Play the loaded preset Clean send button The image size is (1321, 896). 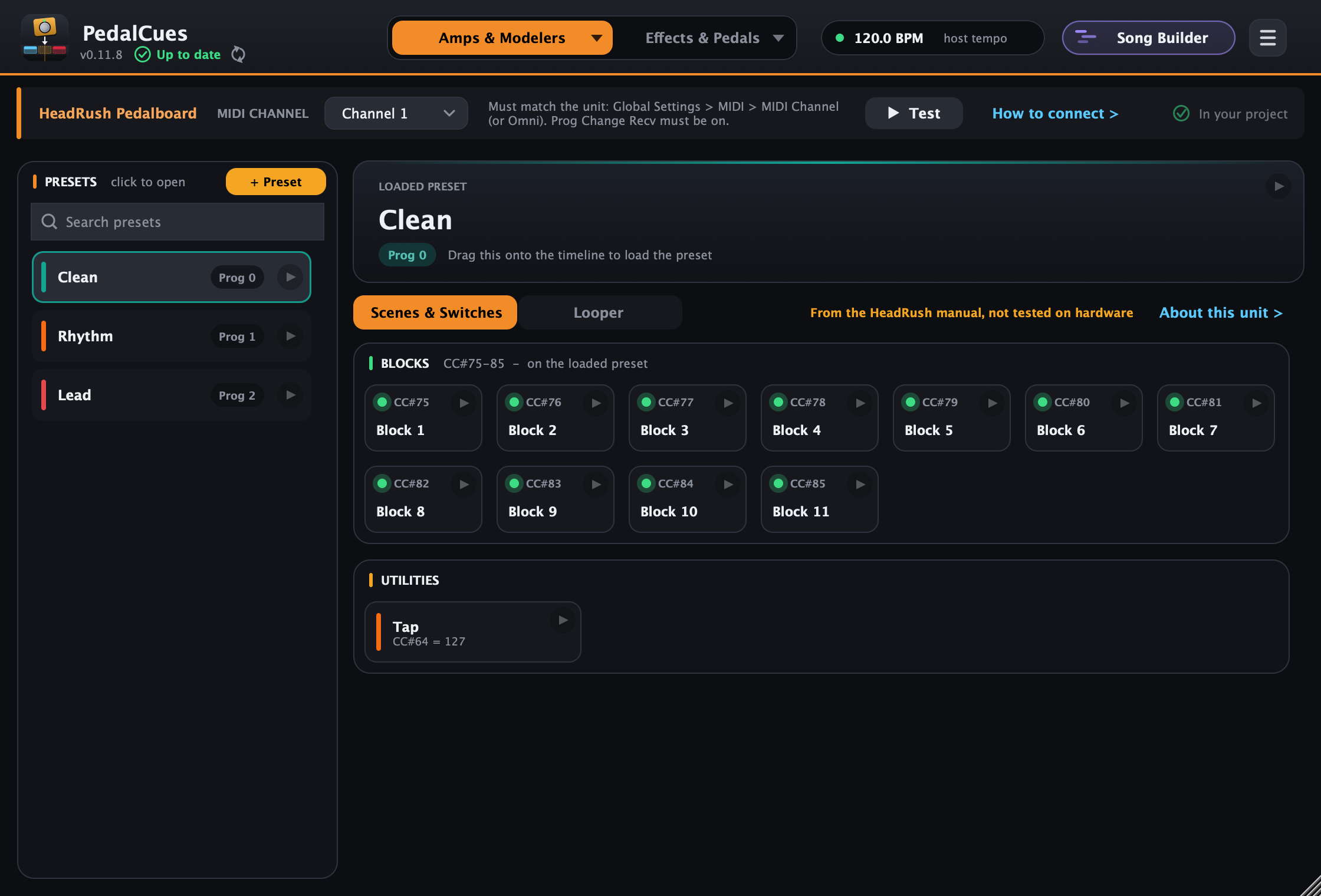1278,186
